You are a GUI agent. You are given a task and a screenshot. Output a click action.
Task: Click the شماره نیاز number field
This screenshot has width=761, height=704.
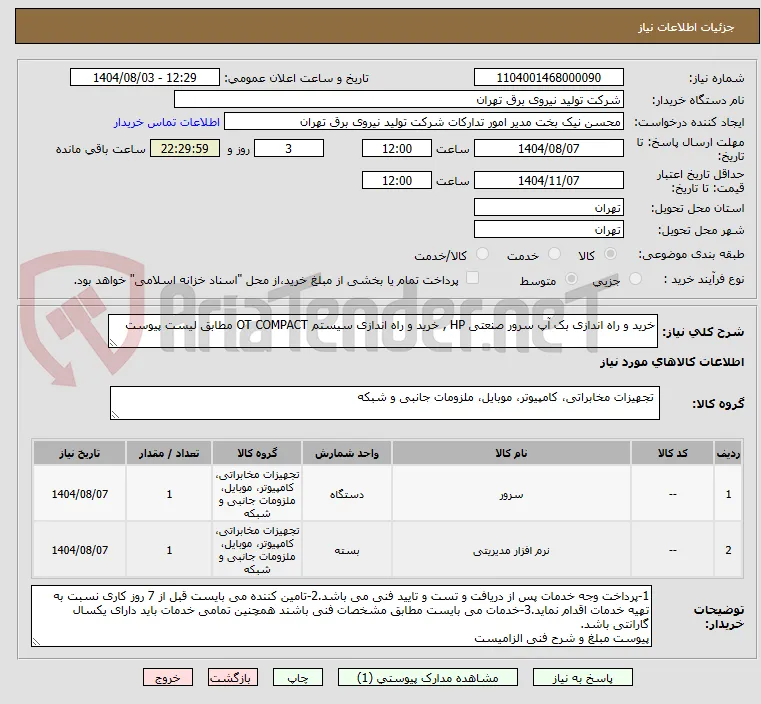click(548, 78)
